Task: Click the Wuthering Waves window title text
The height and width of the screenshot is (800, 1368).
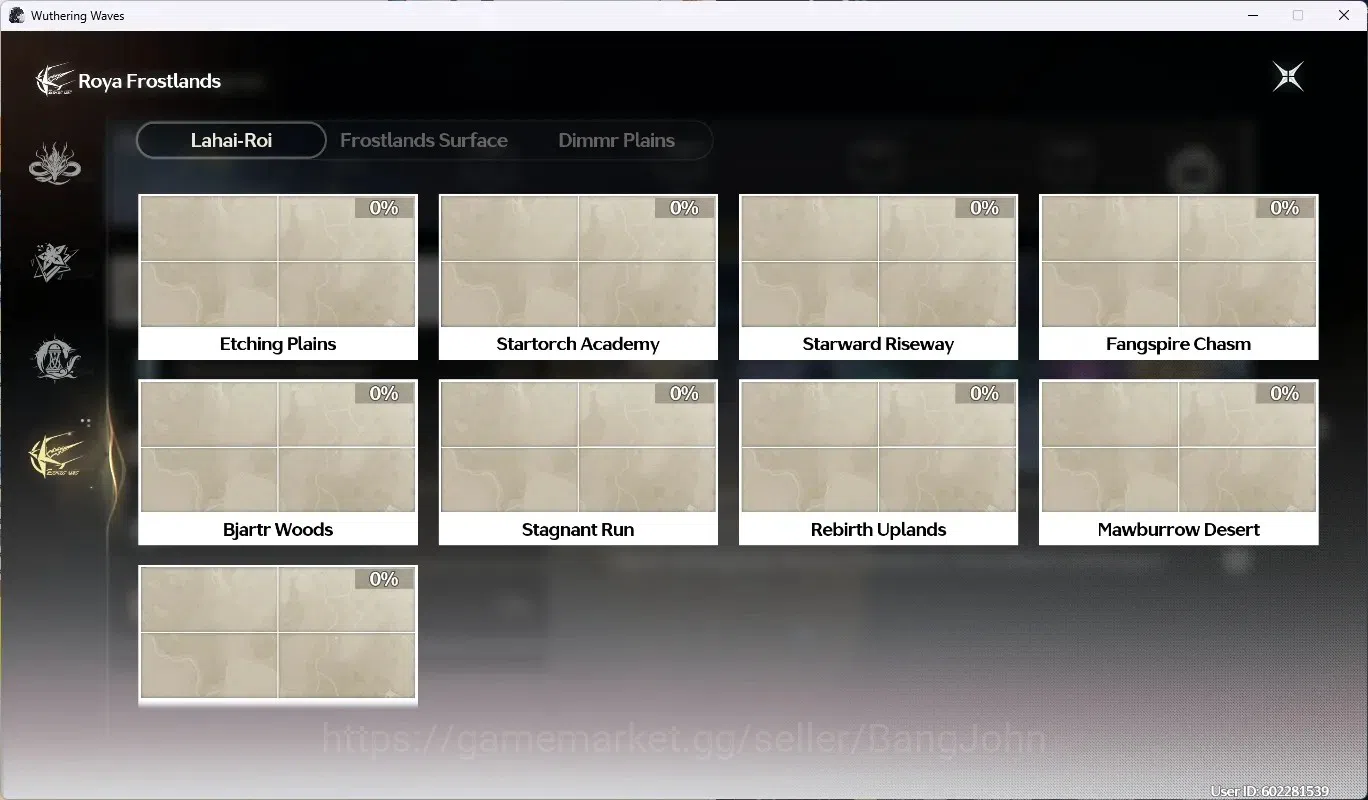Action: (78, 16)
